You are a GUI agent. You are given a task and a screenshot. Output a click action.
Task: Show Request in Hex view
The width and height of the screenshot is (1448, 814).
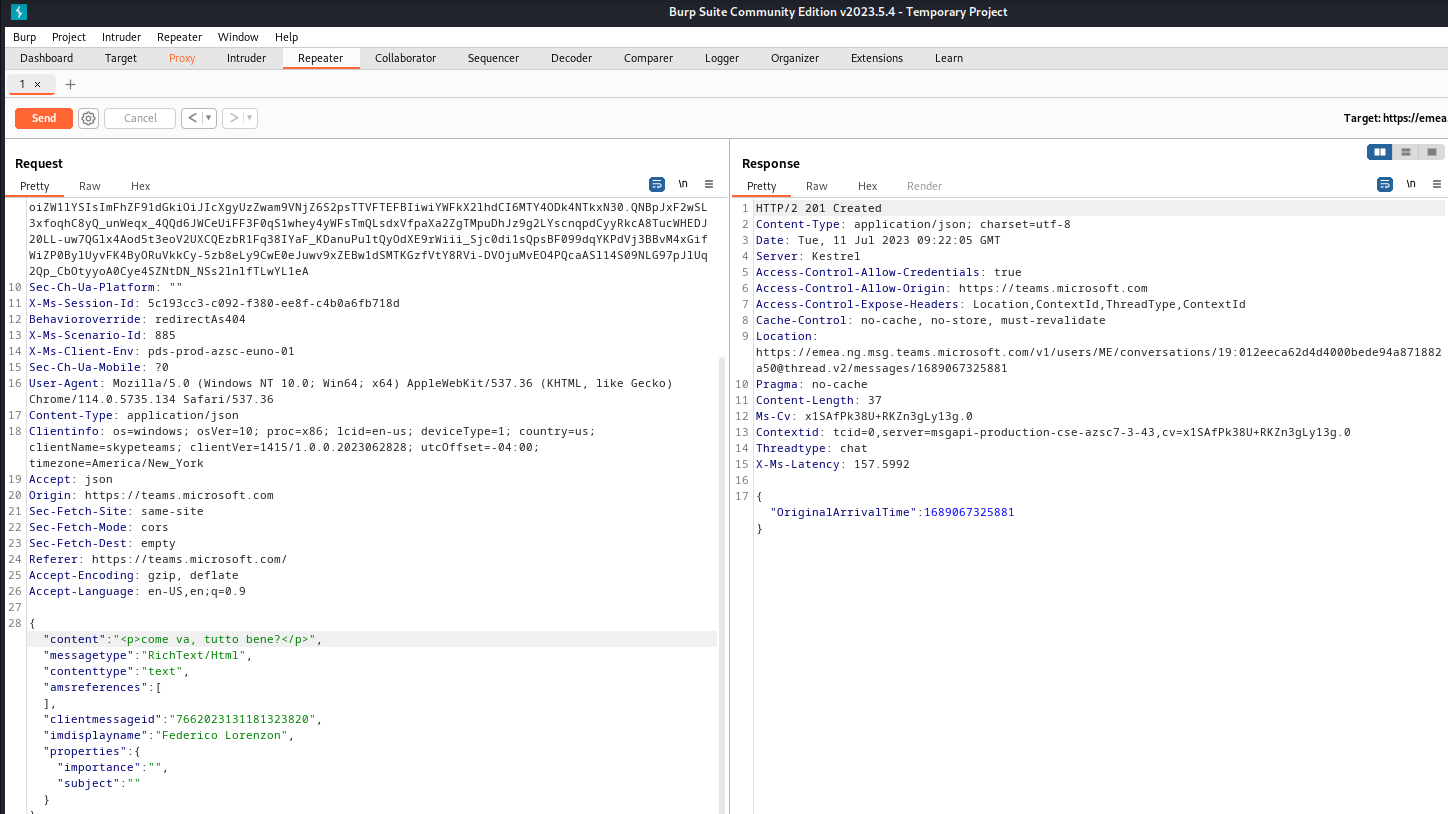[140, 186]
